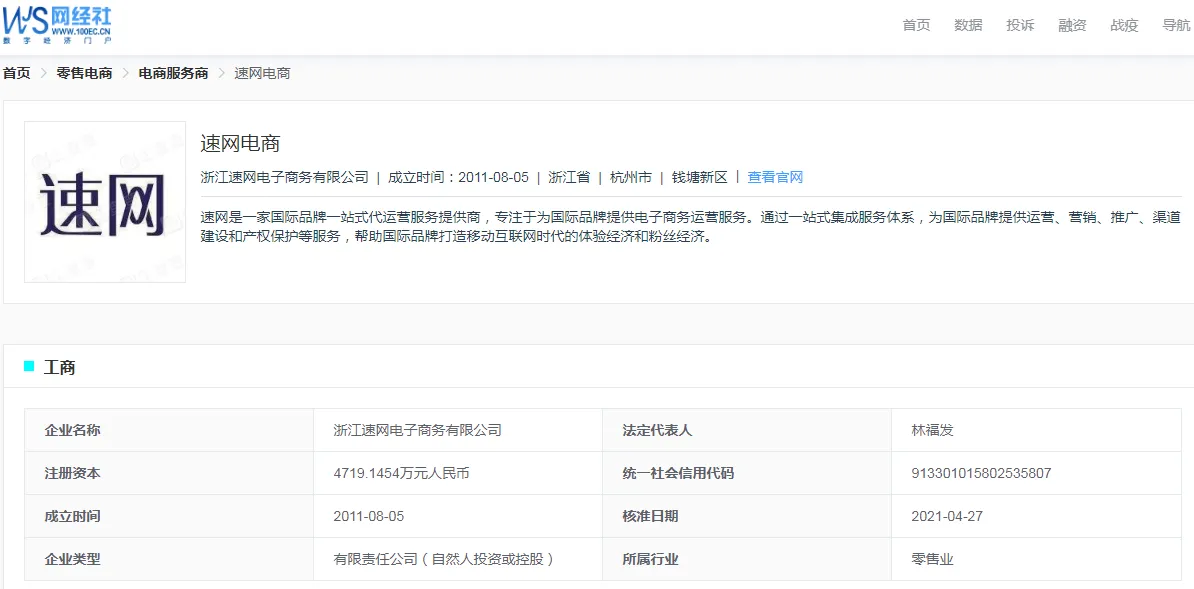
Task: Go to 零售电商 in the breadcrumb
Action: (85, 74)
